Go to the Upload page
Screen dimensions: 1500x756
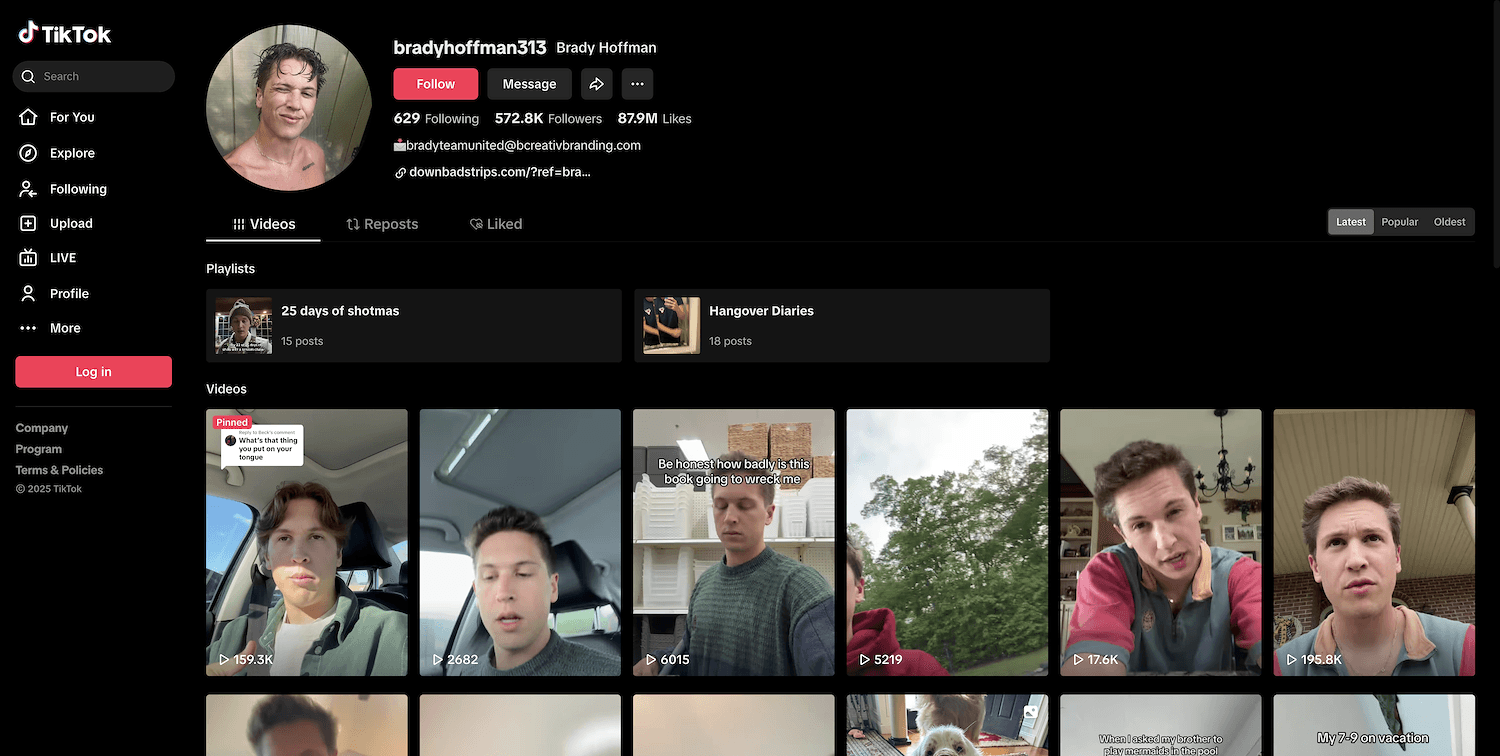pyautogui.click(x=70, y=224)
